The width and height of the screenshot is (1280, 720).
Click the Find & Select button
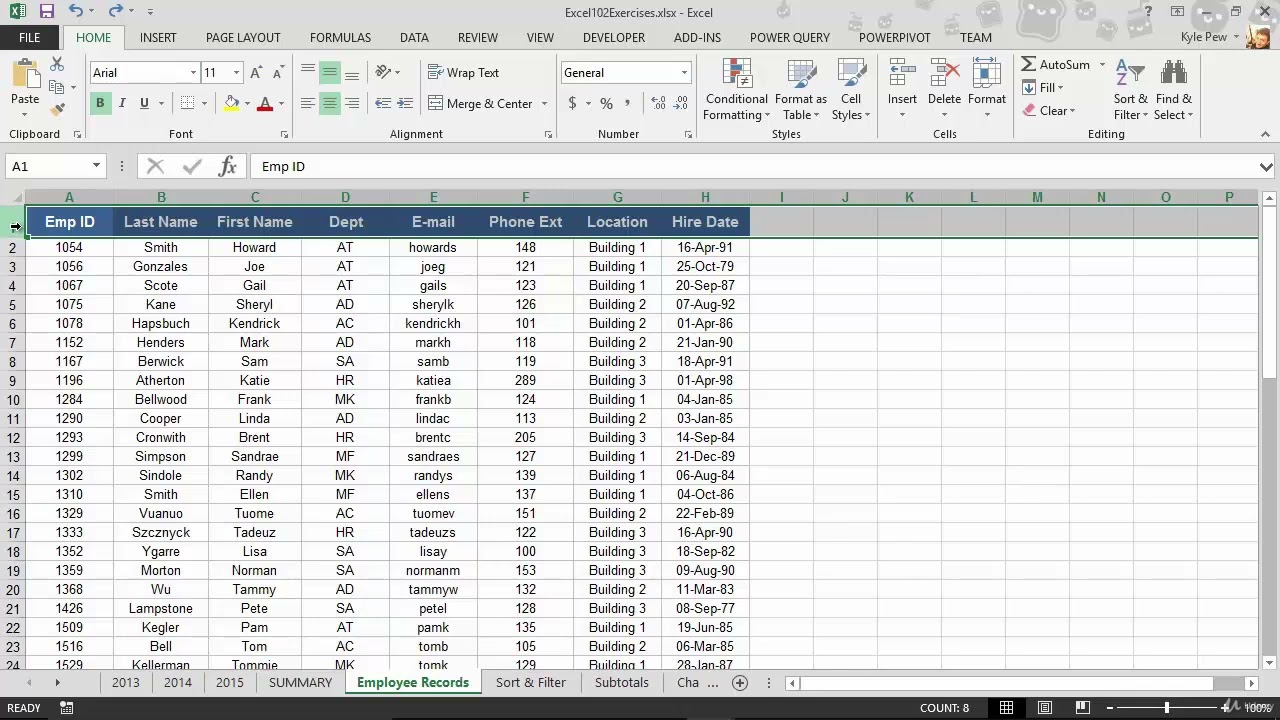[x=1174, y=89]
